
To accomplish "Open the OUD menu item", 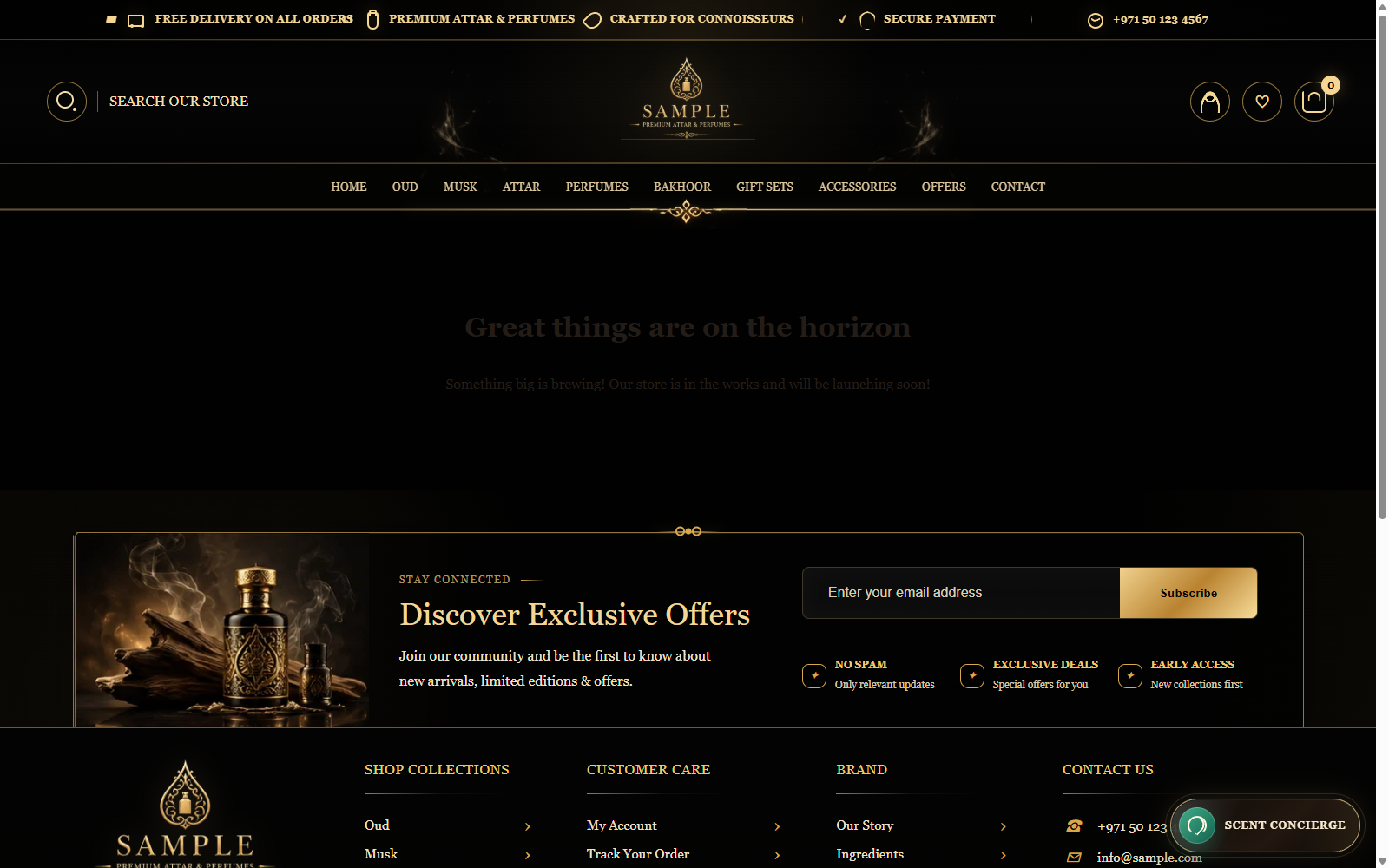I will pyautogui.click(x=405, y=187).
